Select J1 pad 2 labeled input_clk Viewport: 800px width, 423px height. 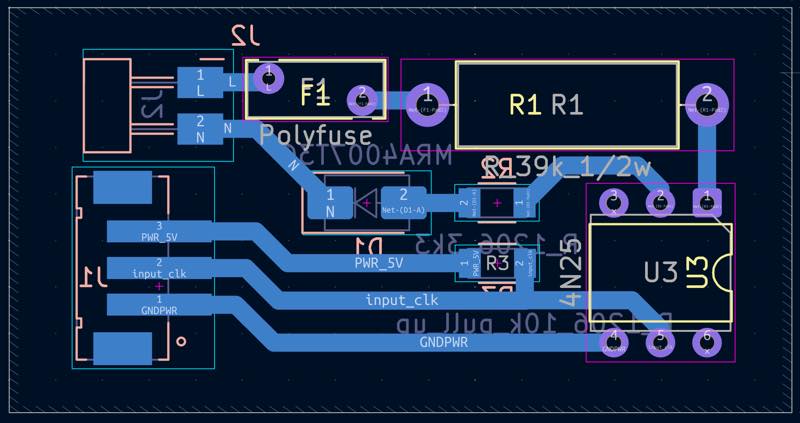point(159,268)
